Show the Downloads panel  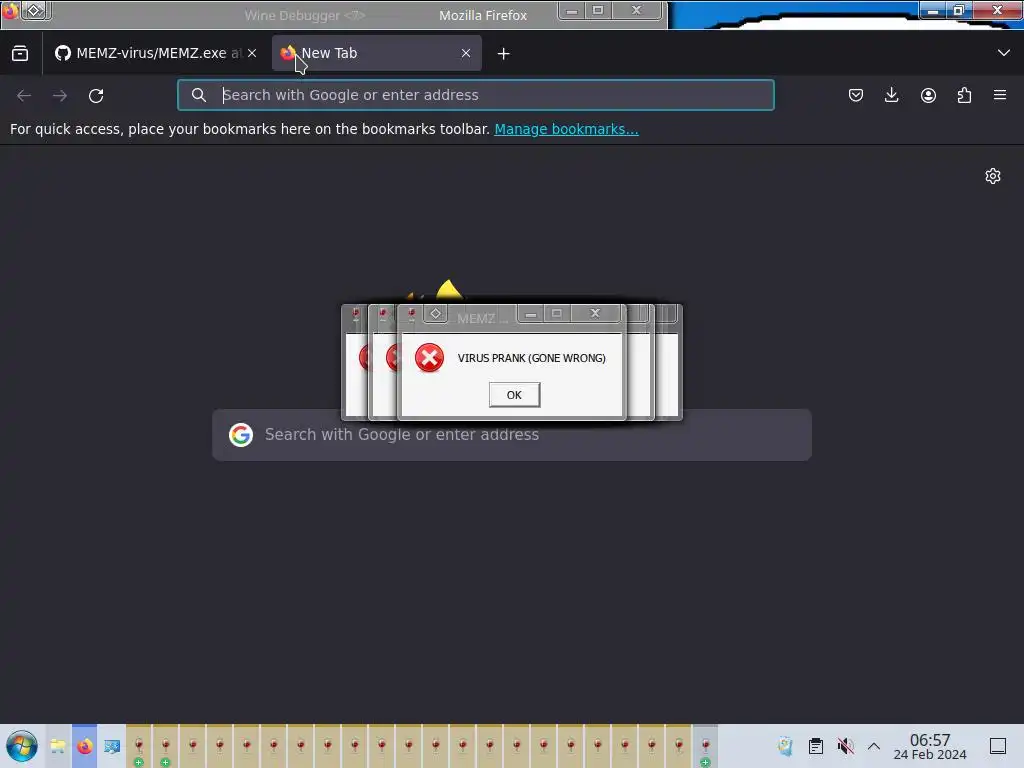tap(891, 95)
